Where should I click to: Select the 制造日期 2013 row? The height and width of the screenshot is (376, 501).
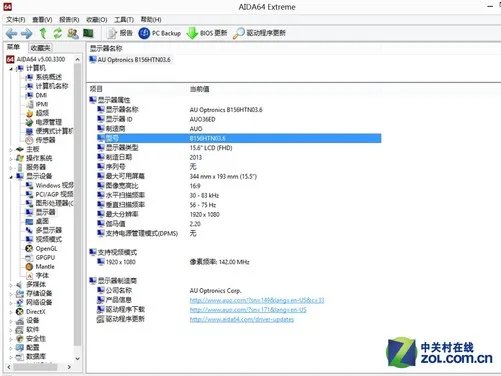click(x=238, y=157)
